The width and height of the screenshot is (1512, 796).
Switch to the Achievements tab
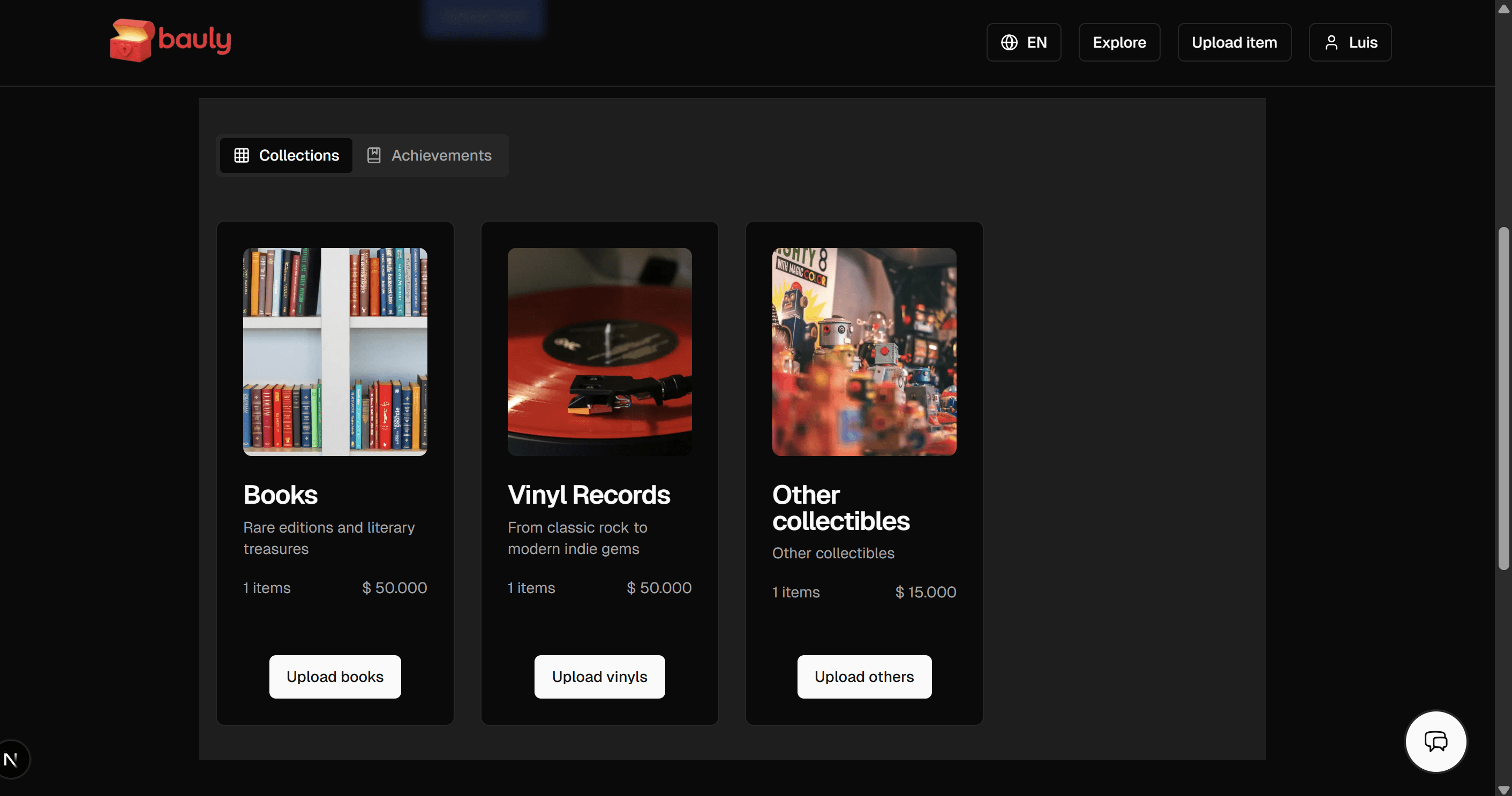(430, 155)
